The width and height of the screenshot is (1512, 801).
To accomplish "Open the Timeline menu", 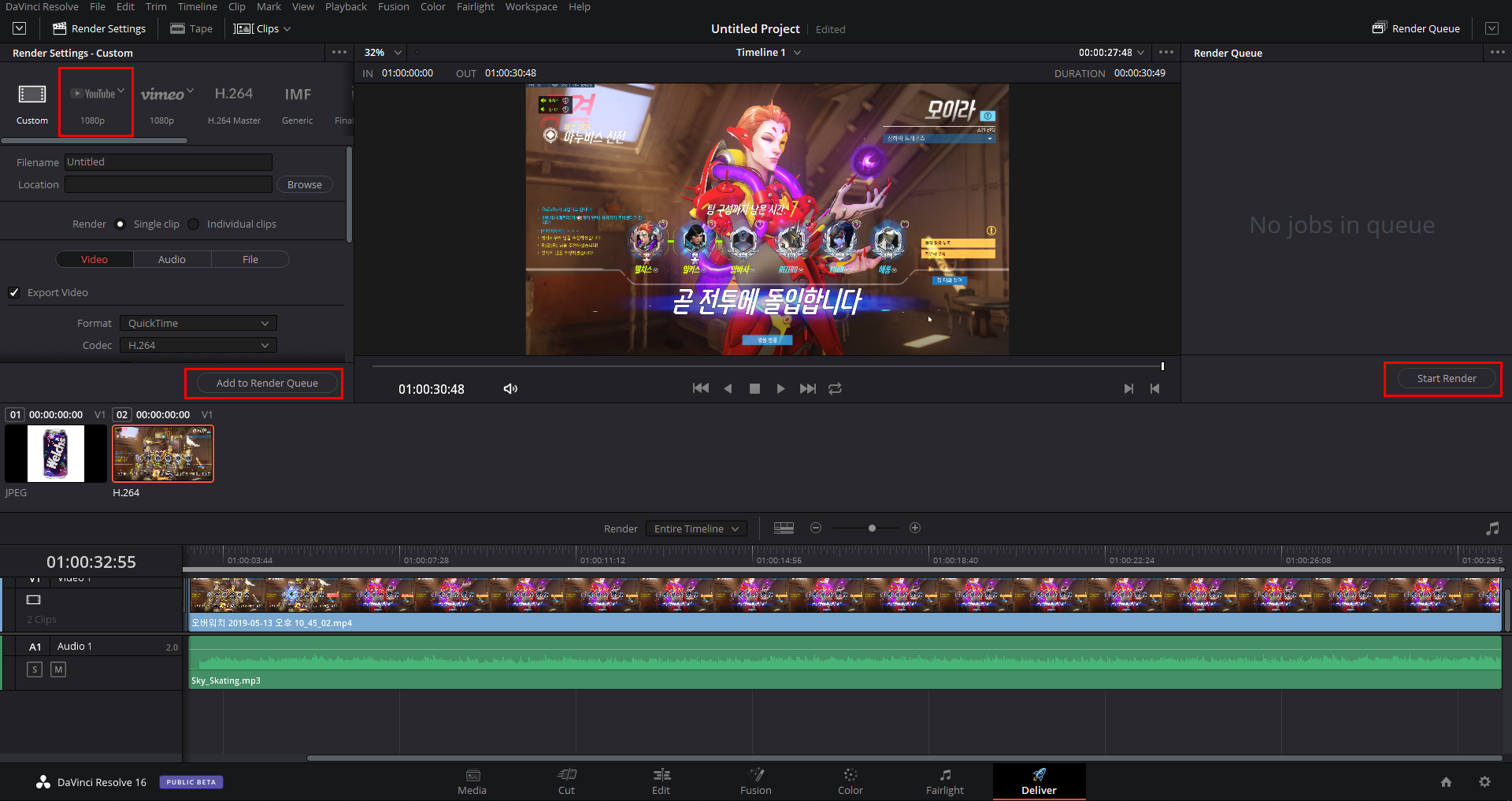I will click(197, 6).
